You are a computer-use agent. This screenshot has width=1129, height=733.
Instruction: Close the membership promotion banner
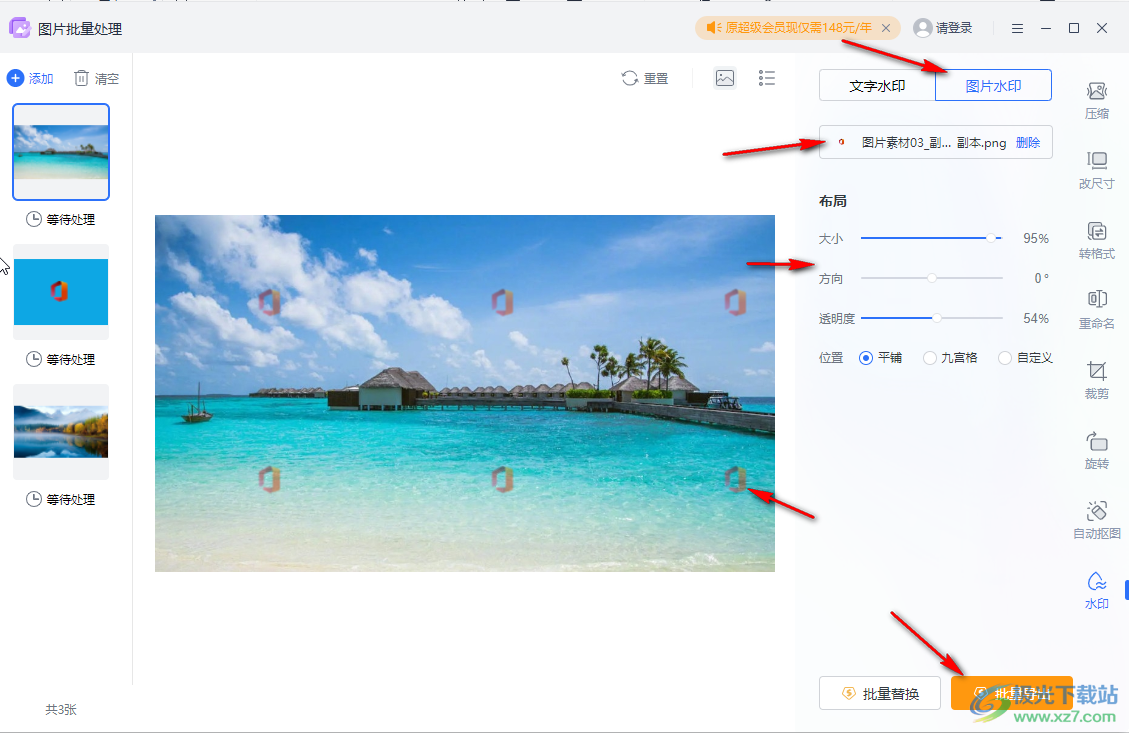(x=886, y=28)
